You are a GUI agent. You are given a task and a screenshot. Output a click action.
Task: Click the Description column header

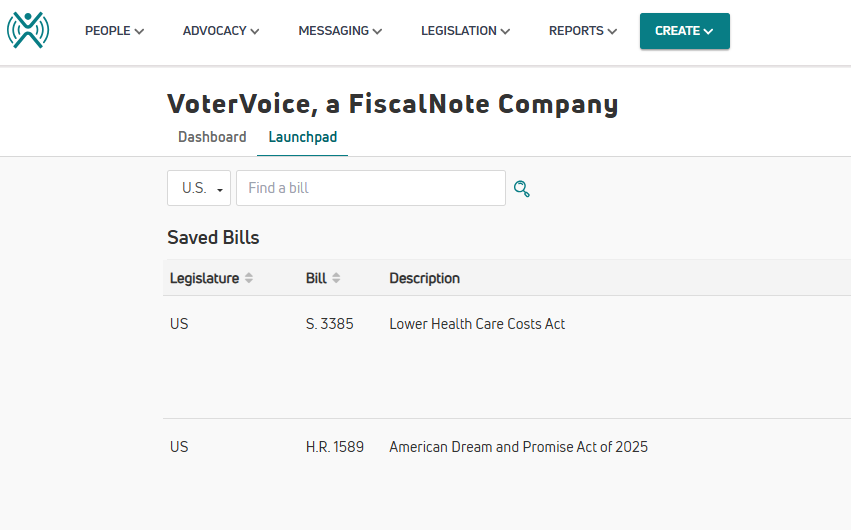click(x=424, y=278)
